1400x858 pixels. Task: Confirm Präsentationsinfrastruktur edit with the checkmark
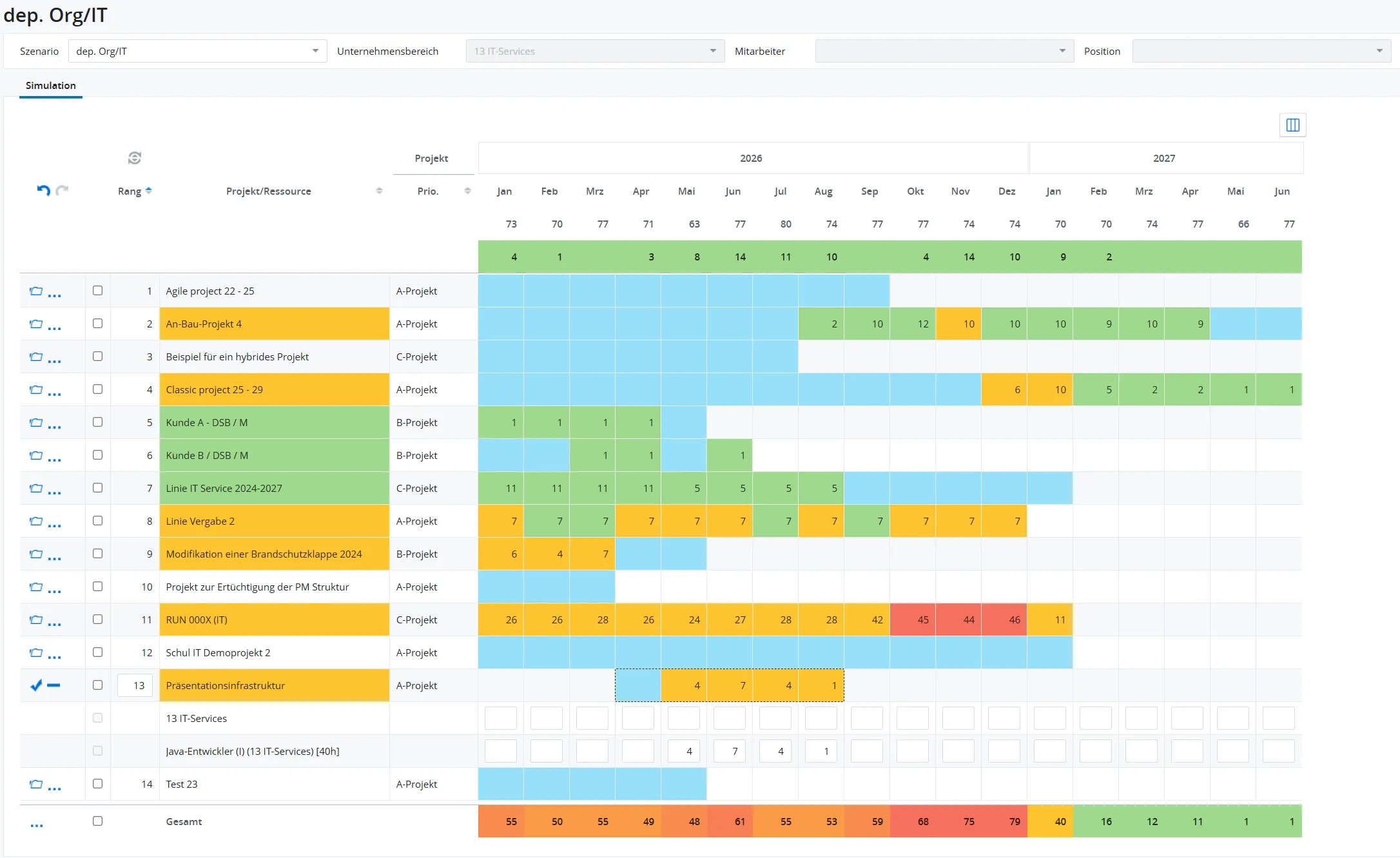click(x=36, y=685)
